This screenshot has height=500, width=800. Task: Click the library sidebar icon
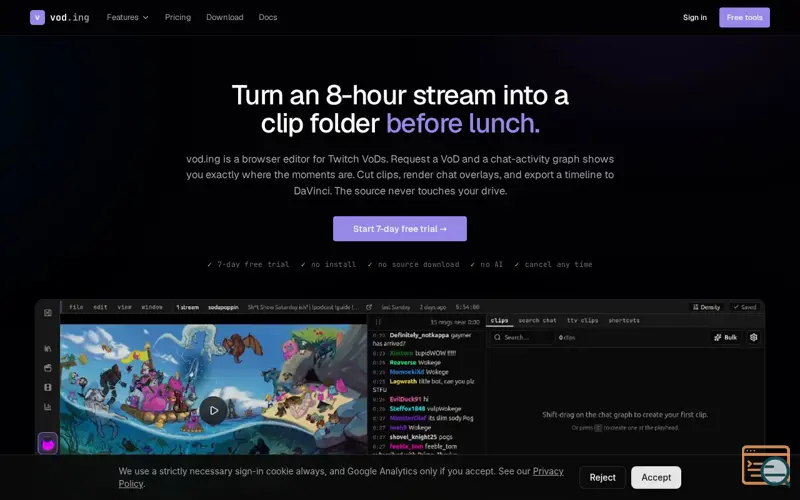point(48,348)
